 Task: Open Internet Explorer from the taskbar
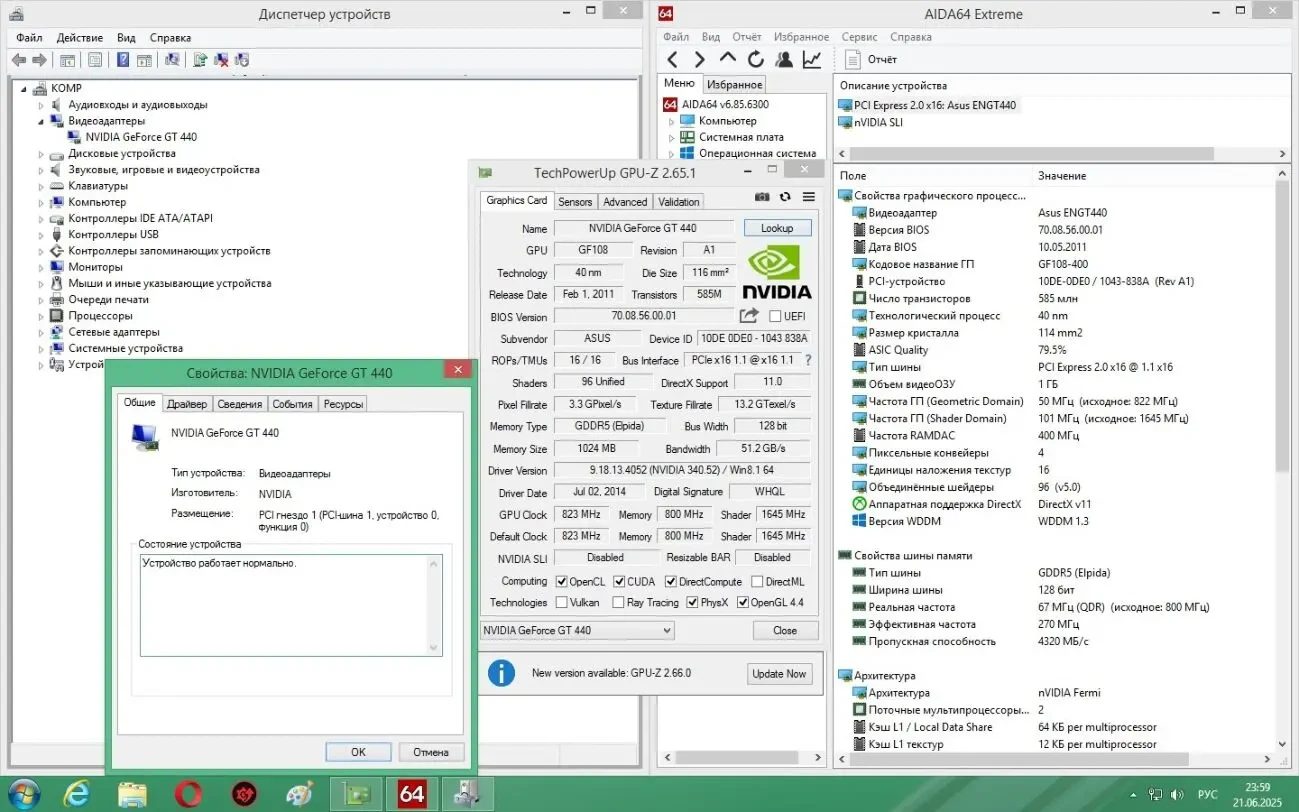tap(77, 793)
